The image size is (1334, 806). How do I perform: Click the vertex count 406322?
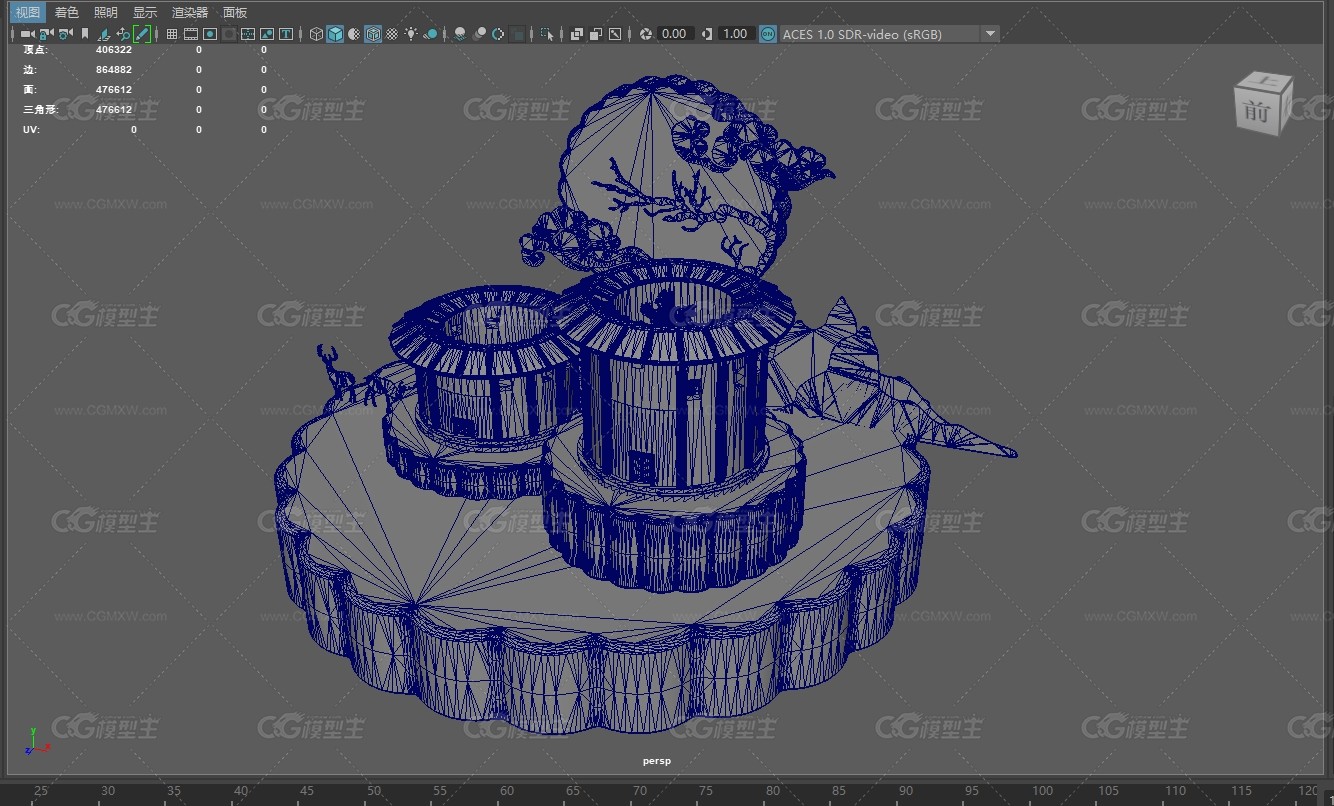(x=113, y=50)
